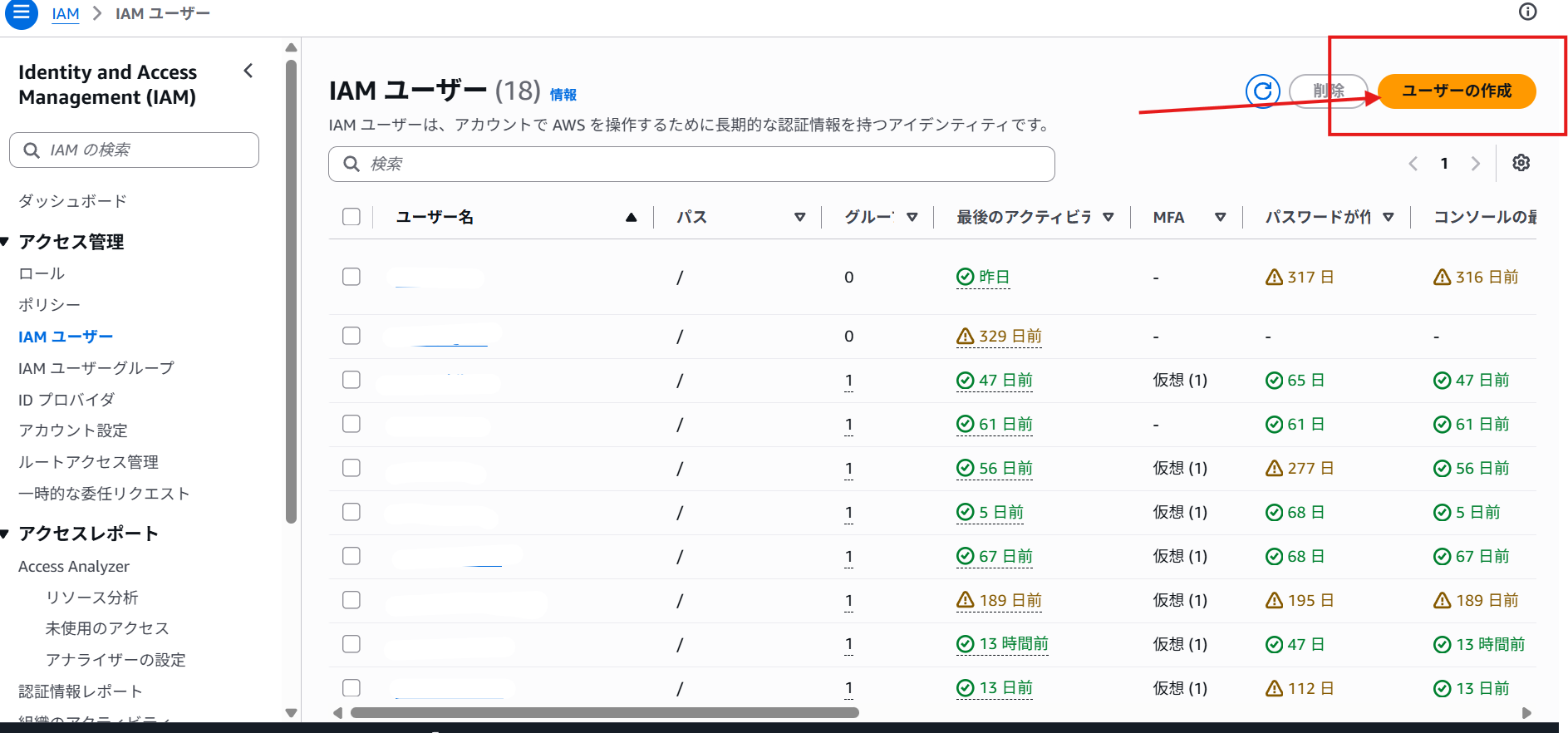Screen dimensions: 1568x733
Task: Check the row with 329 日前 activity
Action: coord(351,336)
